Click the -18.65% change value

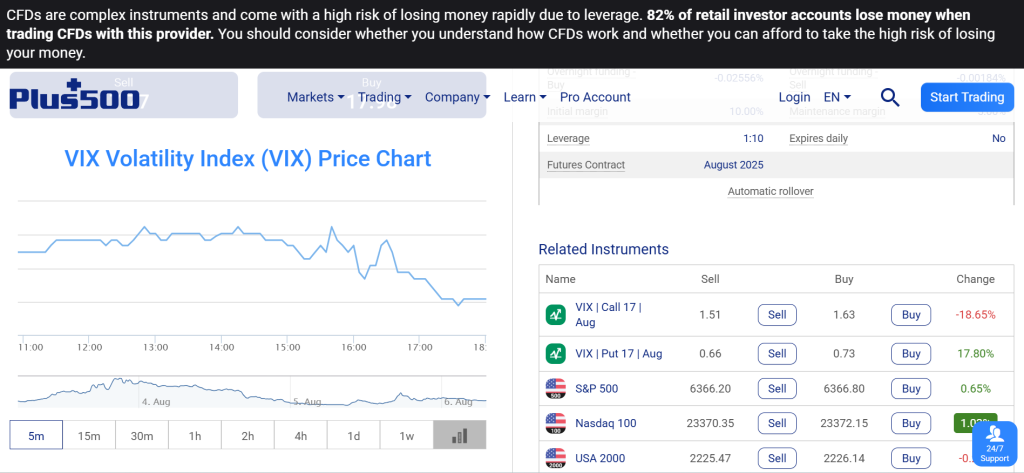tap(976, 314)
